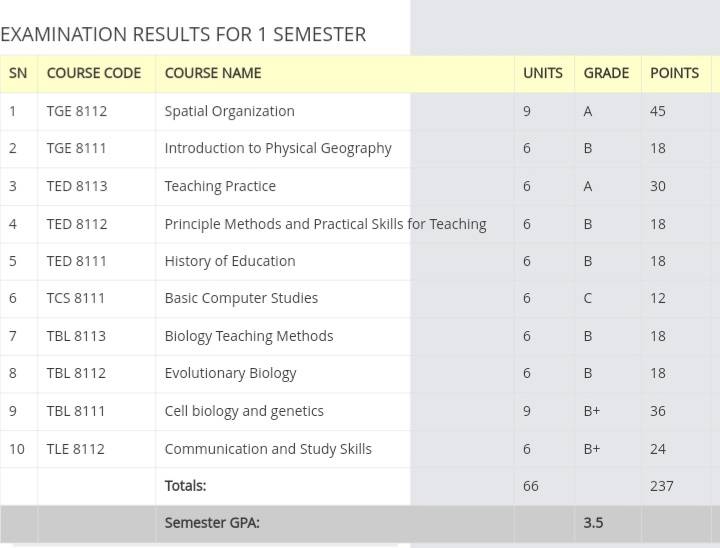Click the COURSE CODE column header
The width and height of the screenshot is (720, 548).
coord(94,73)
